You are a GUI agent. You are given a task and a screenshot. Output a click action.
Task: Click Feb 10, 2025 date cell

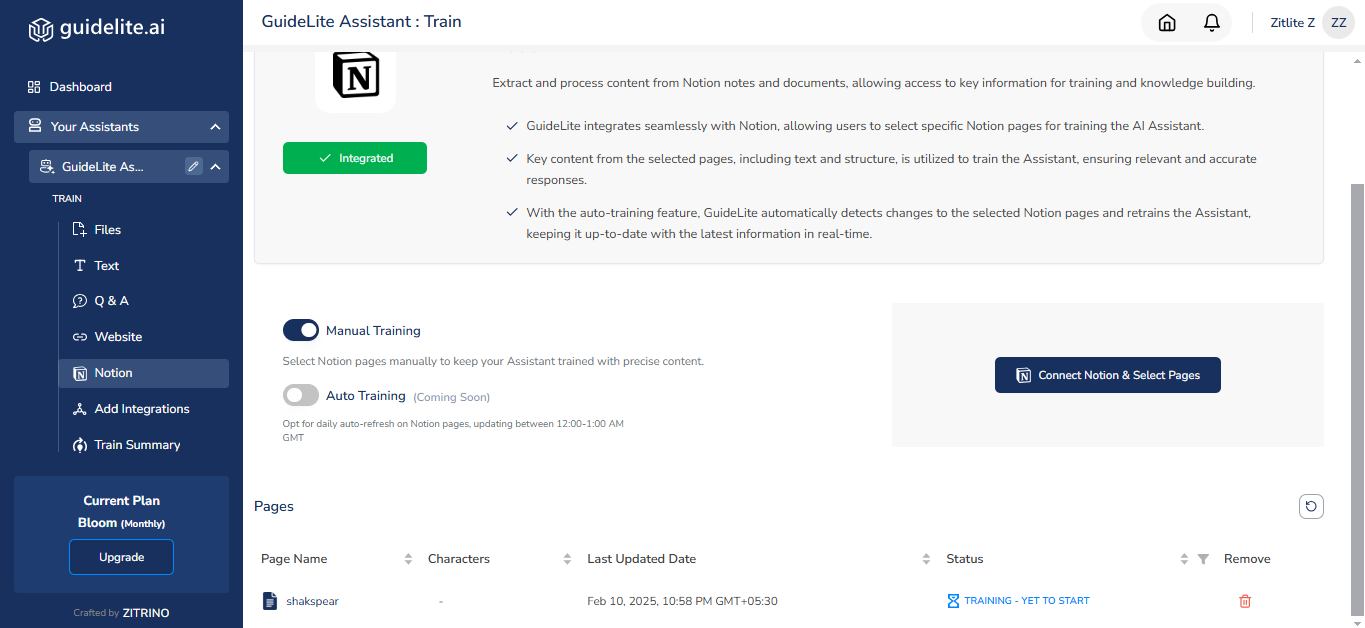coord(682,601)
